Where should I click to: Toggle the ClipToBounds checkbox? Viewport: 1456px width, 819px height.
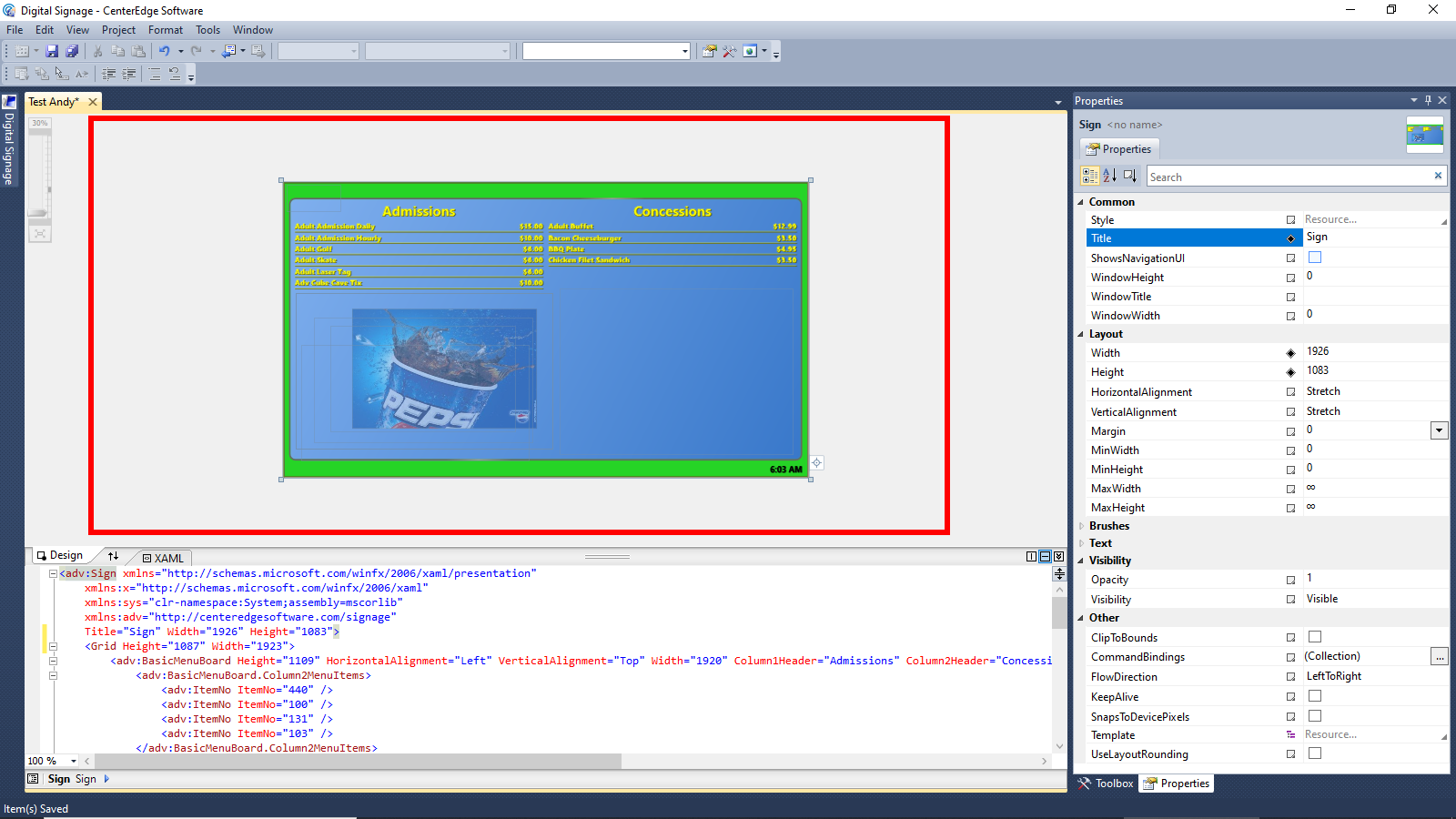click(x=1315, y=637)
